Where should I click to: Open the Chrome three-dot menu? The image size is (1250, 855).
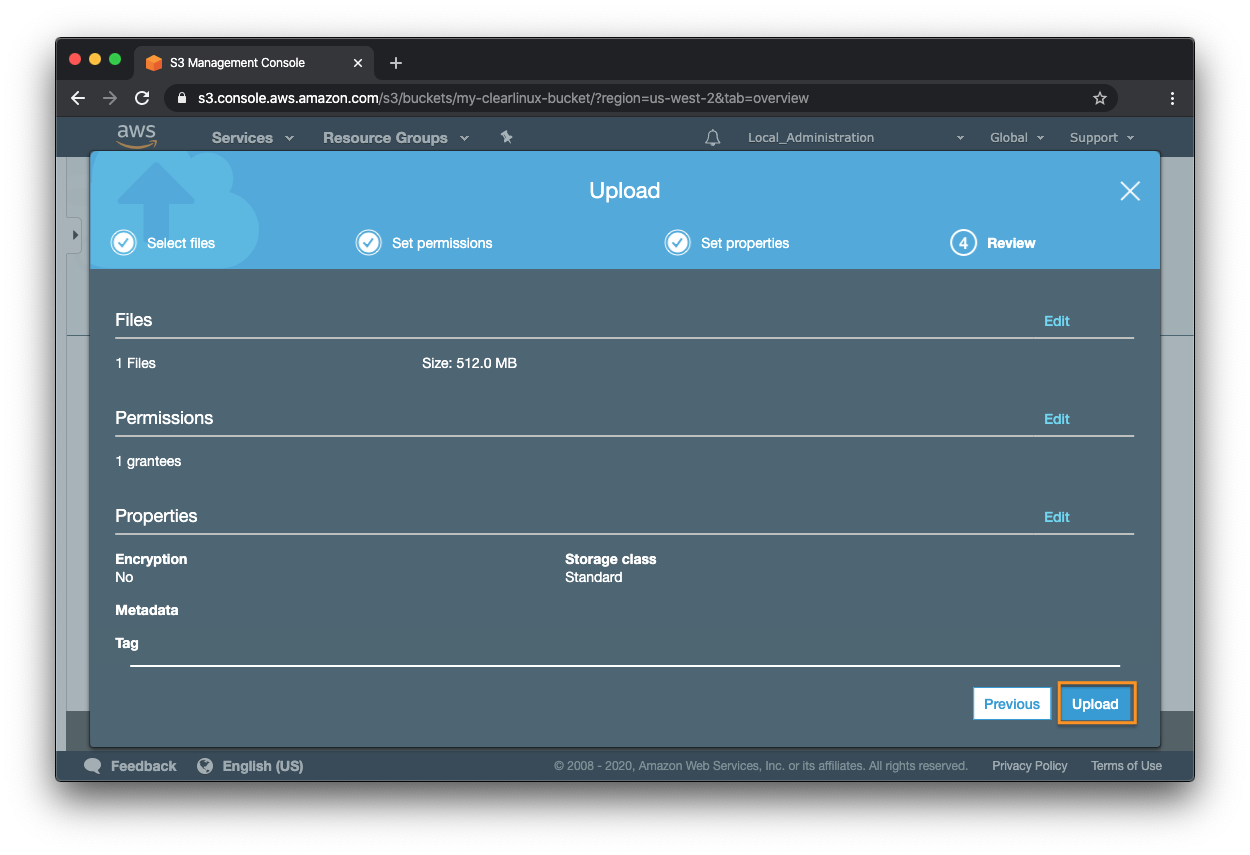point(1172,98)
